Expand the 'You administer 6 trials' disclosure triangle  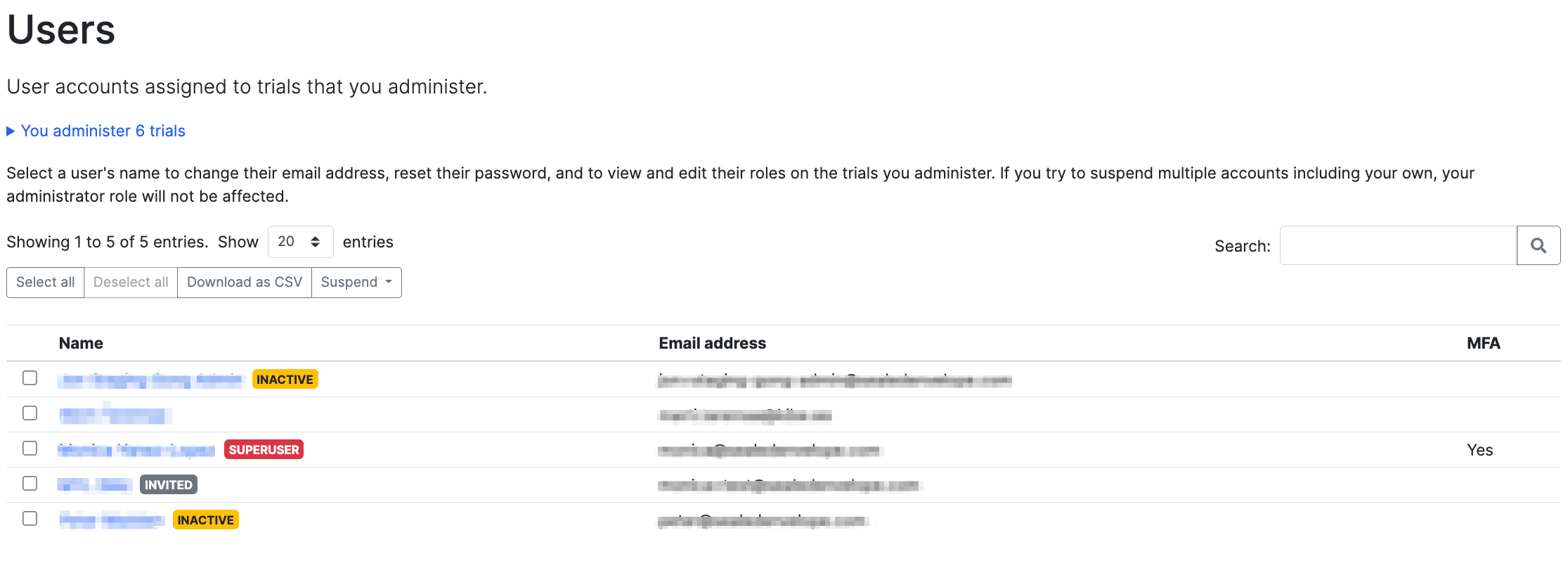[x=11, y=131]
